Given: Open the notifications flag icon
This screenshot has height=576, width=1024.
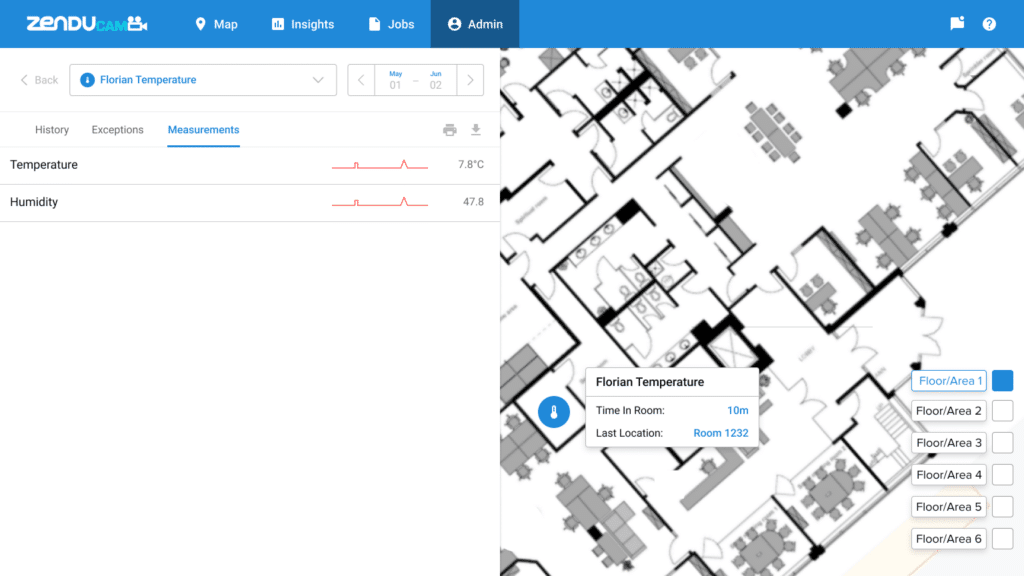Looking at the screenshot, I should coord(957,24).
